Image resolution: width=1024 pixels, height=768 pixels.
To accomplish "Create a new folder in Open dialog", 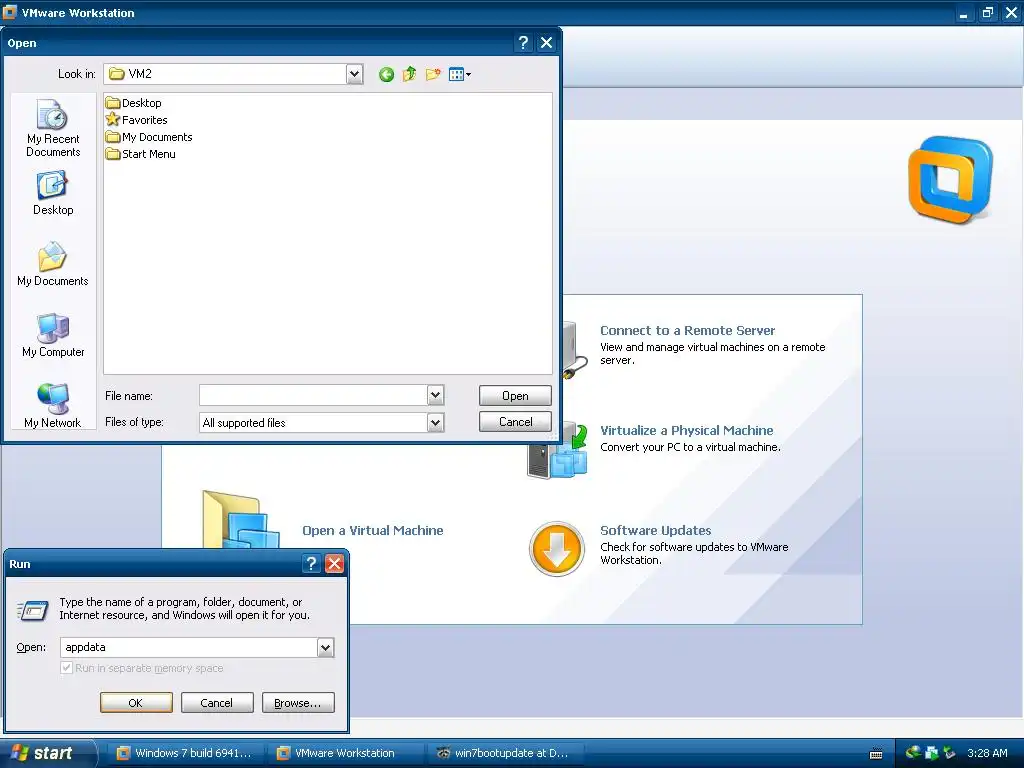I will click(x=433, y=74).
